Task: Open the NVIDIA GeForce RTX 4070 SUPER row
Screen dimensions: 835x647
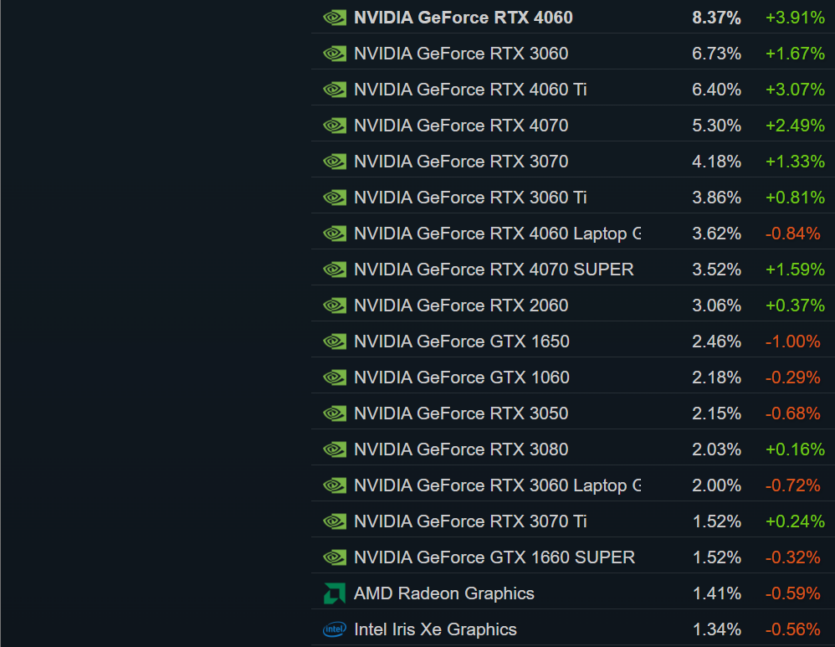Action: point(493,269)
